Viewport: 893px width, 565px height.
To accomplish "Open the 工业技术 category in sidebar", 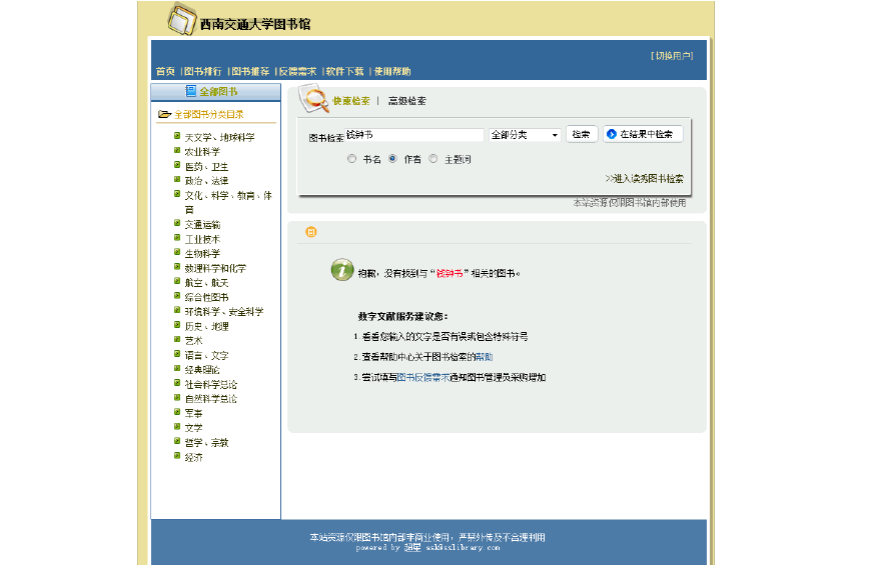I will (202, 240).
